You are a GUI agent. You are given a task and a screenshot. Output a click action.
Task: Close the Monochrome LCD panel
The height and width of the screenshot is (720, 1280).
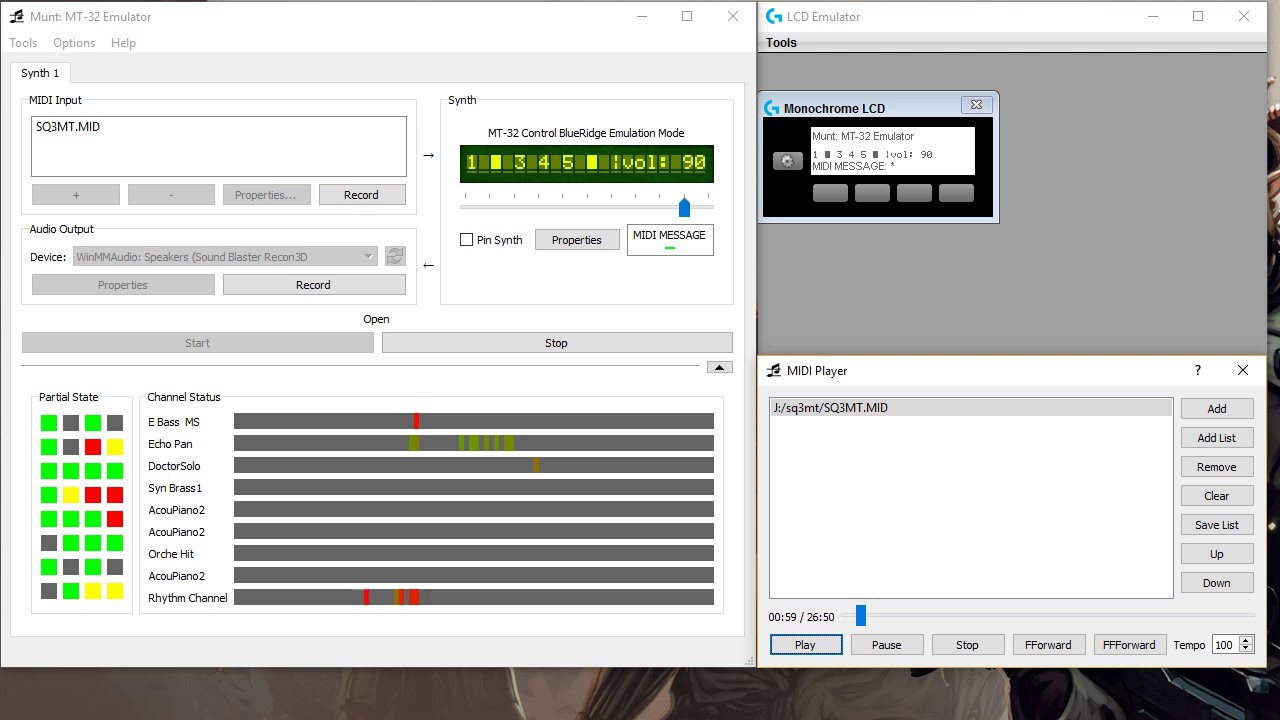coord(976,105)
